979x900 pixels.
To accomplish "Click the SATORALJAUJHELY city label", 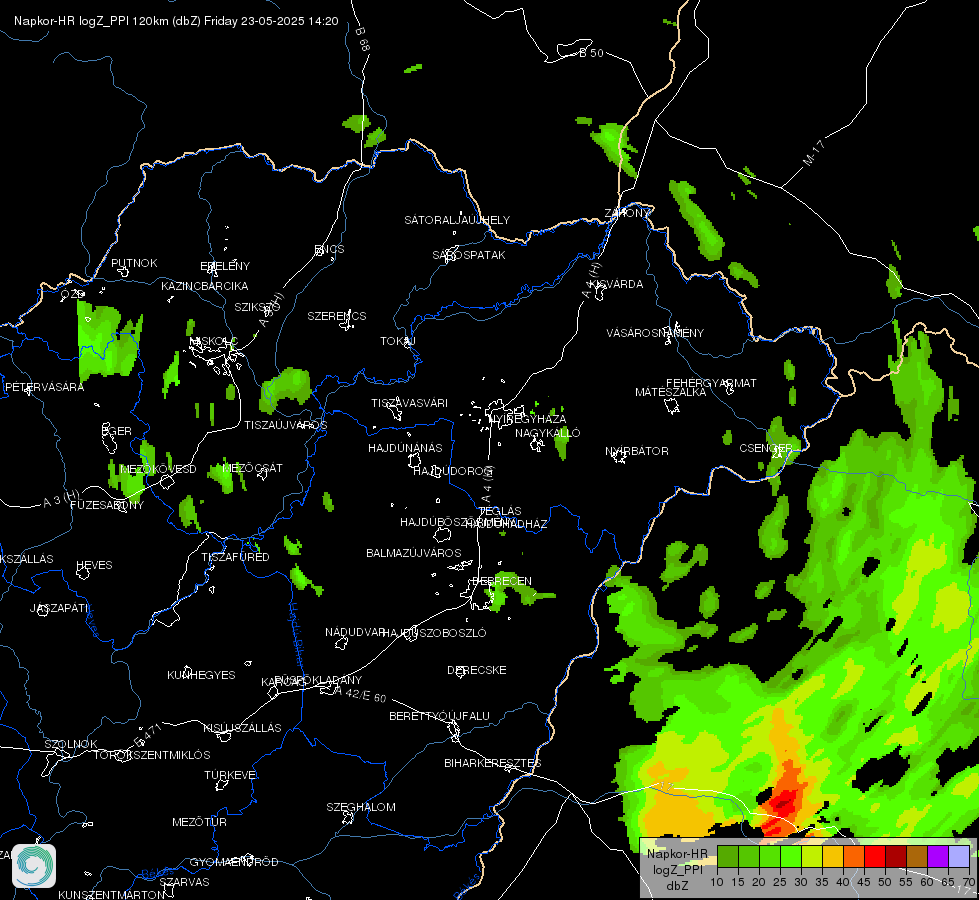I will pos(457,220).
